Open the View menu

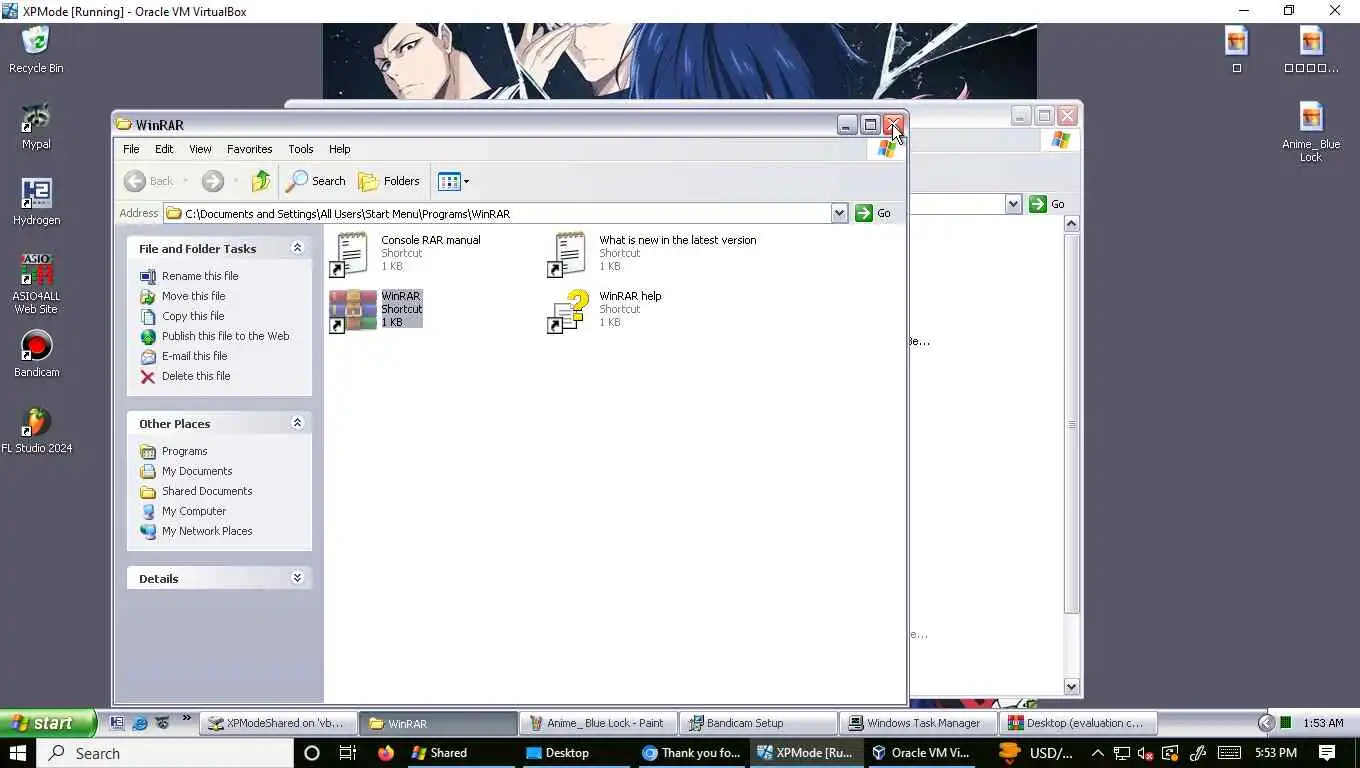[200, 149]
